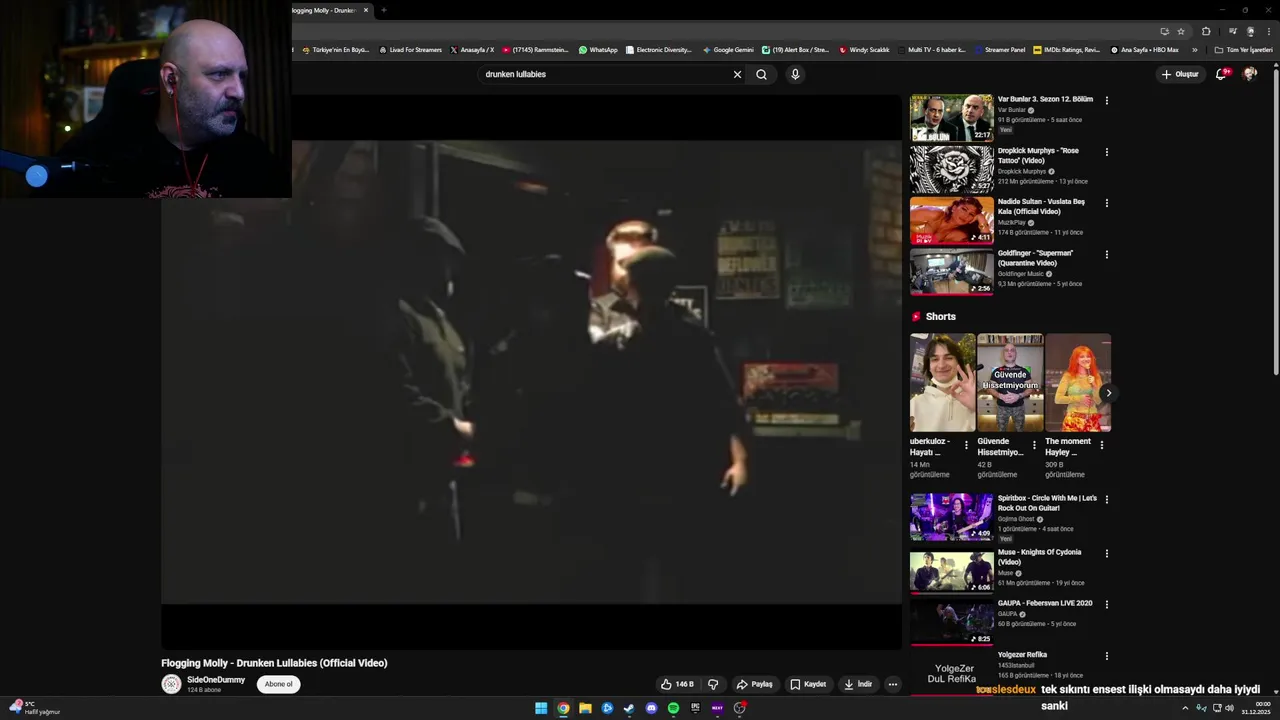The height and width of the screenshot is (720, 1280).
Task: Open options menu for Goldfinger 'Superman' video
Action: point(1106,254)
